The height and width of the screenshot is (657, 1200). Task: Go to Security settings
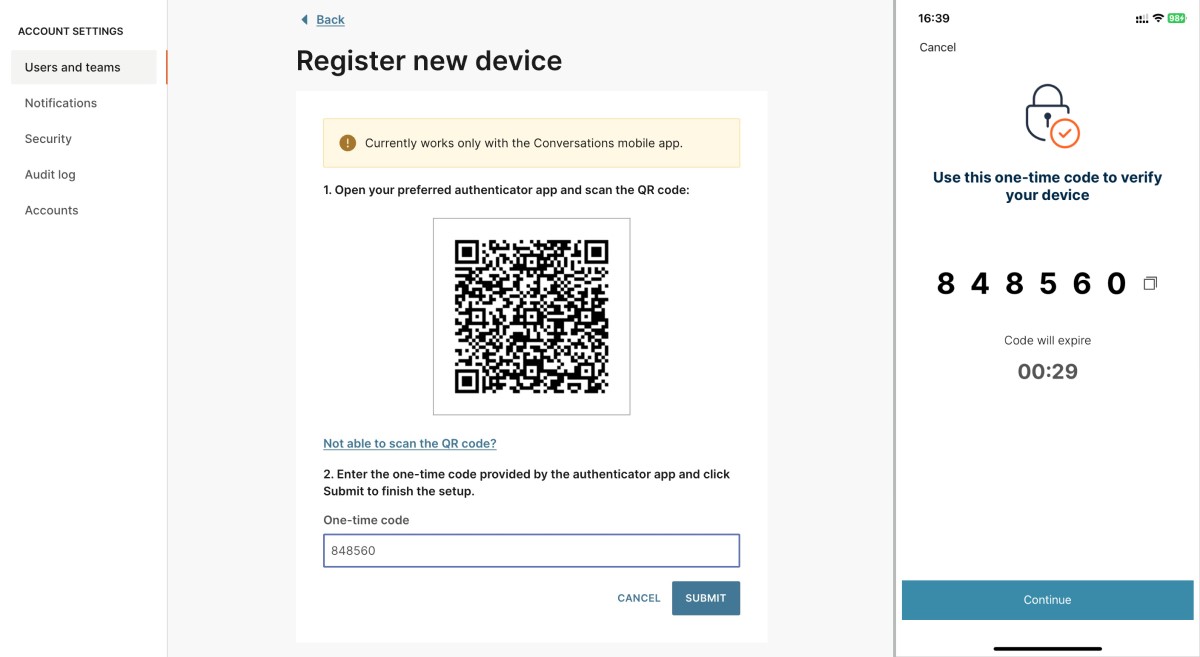[48, 139]
